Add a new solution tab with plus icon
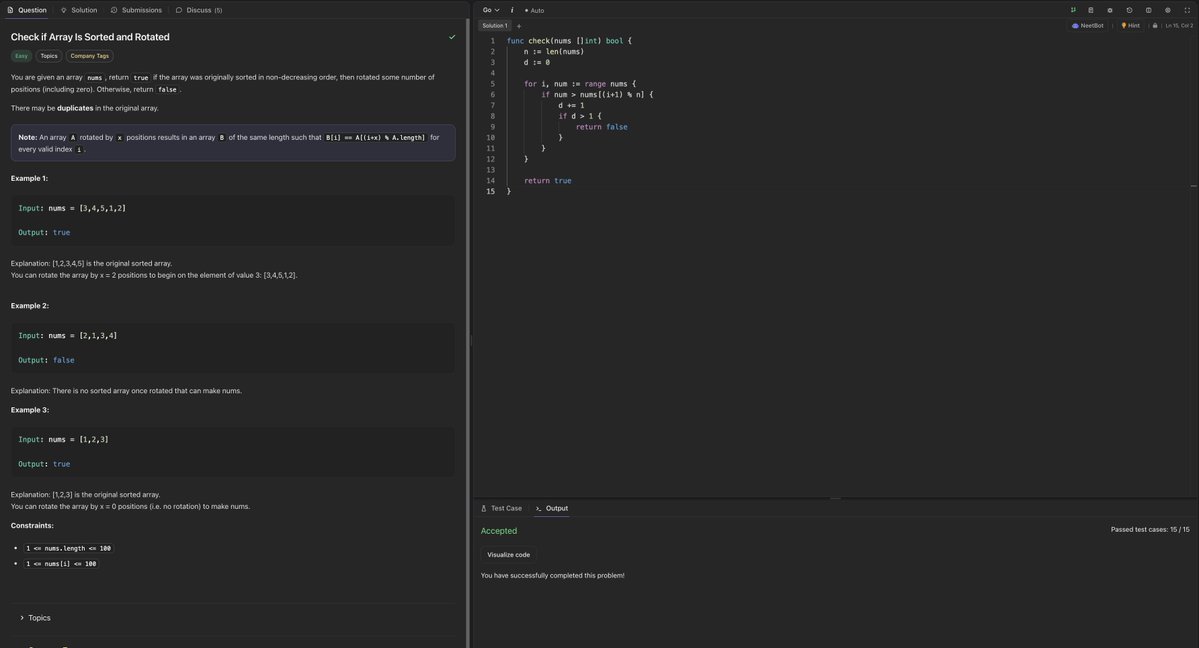Image resolution: width=1199 pixels, height=648 pixels. point(518,26)
